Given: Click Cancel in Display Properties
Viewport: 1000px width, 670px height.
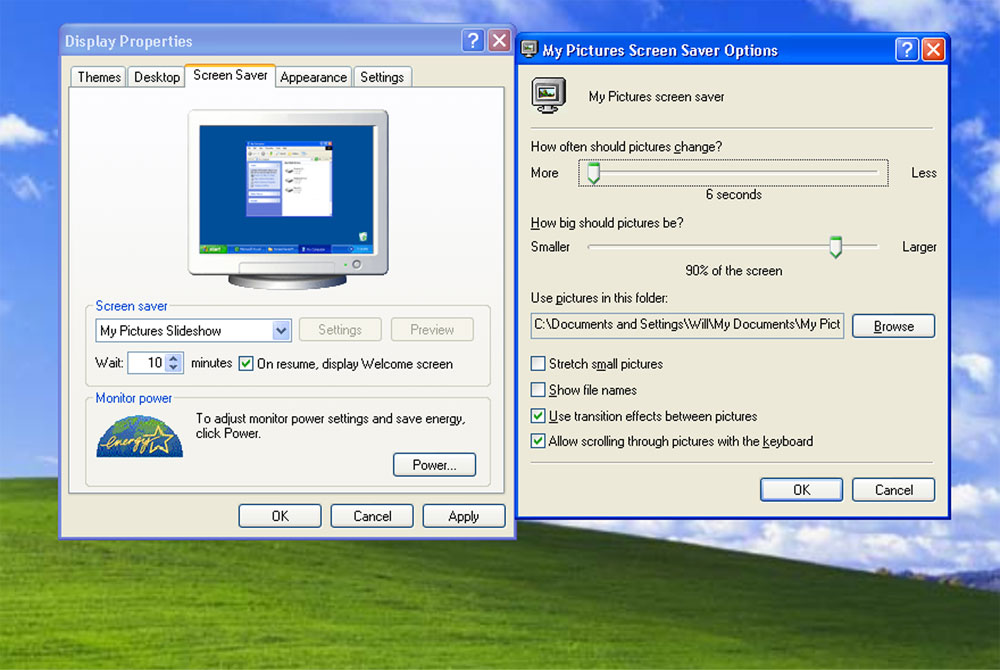Looking at the screenshot, I should 372,516.
